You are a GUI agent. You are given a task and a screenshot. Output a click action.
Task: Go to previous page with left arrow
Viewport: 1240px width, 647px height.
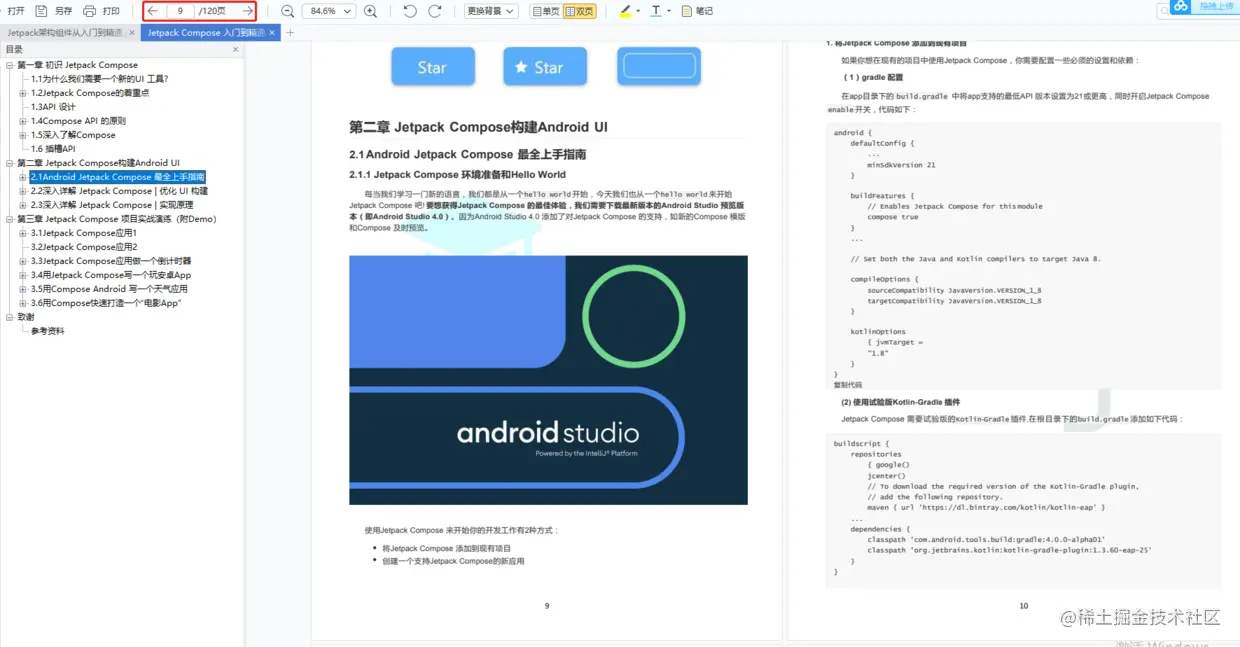pyautogui.click(x=153, y=11)
